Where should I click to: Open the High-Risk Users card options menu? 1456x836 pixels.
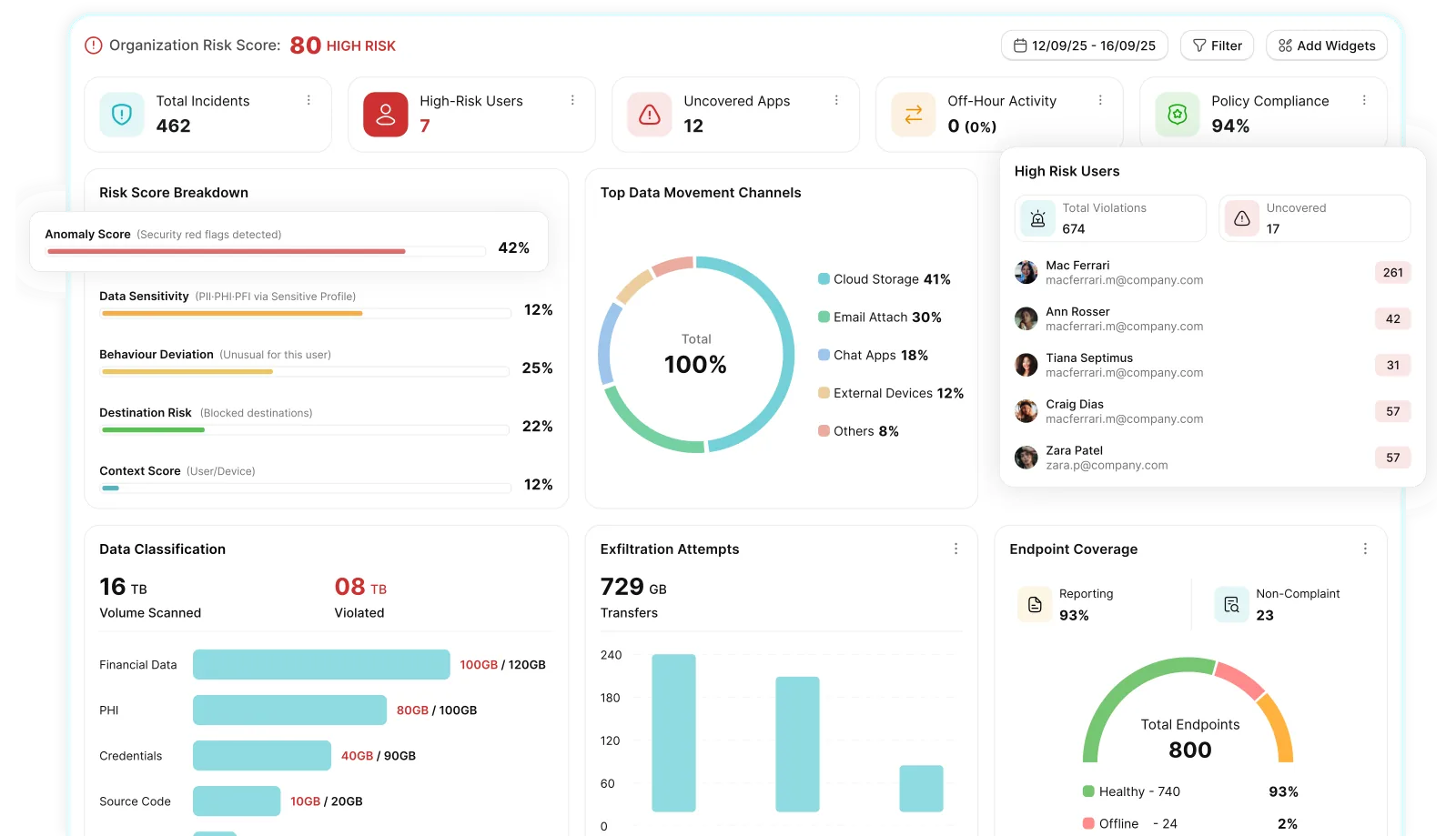tap(572, 100)
